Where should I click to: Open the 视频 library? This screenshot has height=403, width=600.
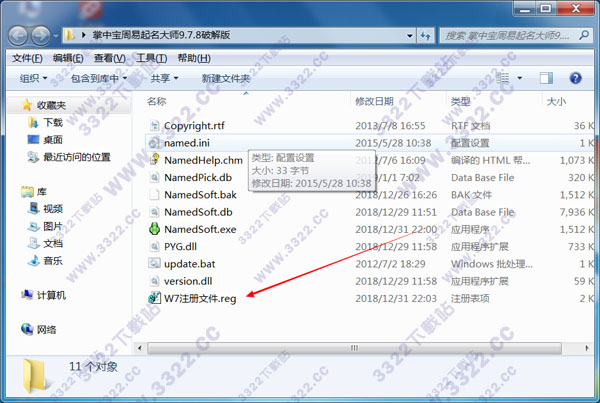tap(52, 209)
